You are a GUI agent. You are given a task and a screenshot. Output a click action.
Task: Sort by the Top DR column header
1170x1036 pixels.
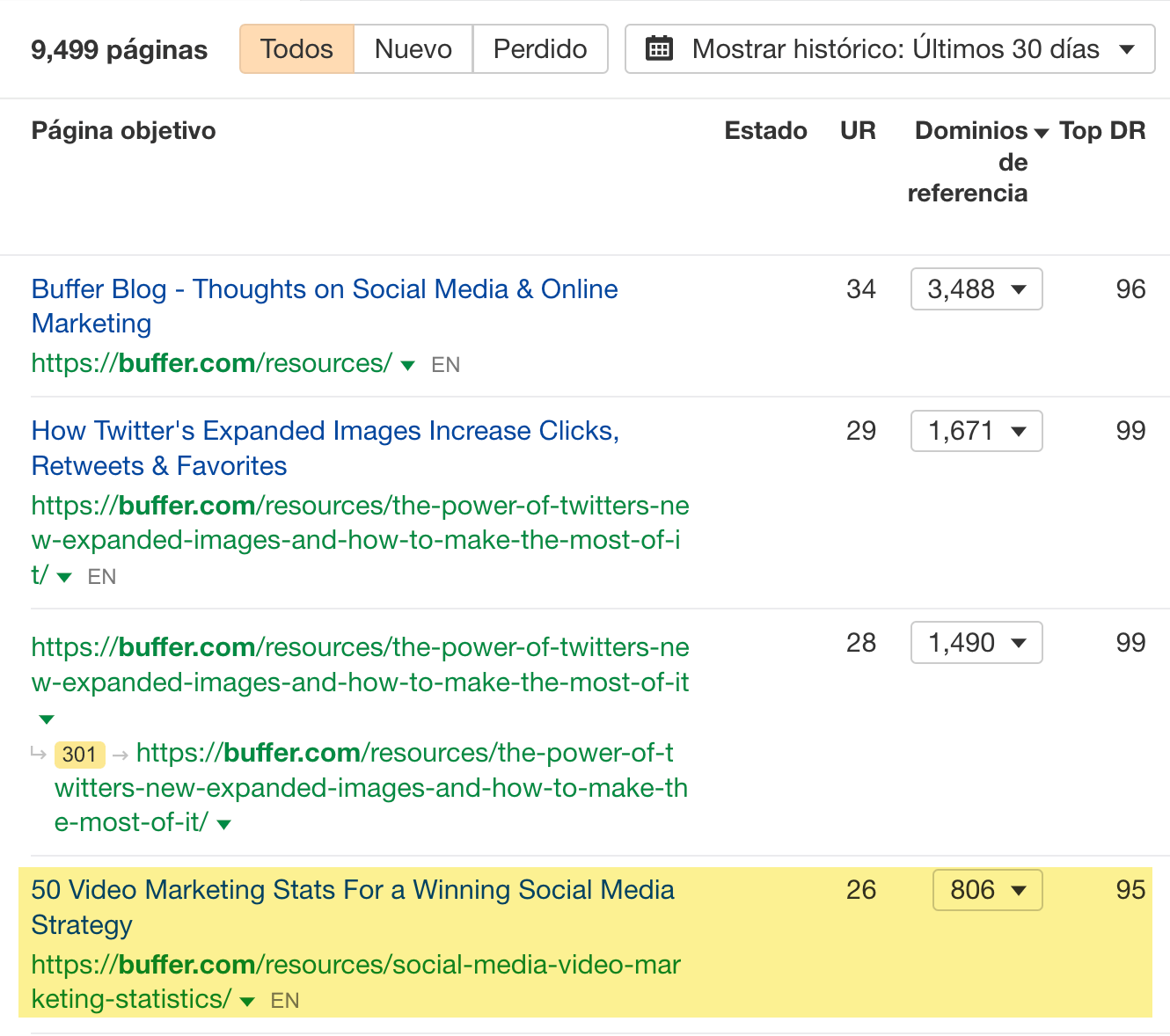[1101, 131]
